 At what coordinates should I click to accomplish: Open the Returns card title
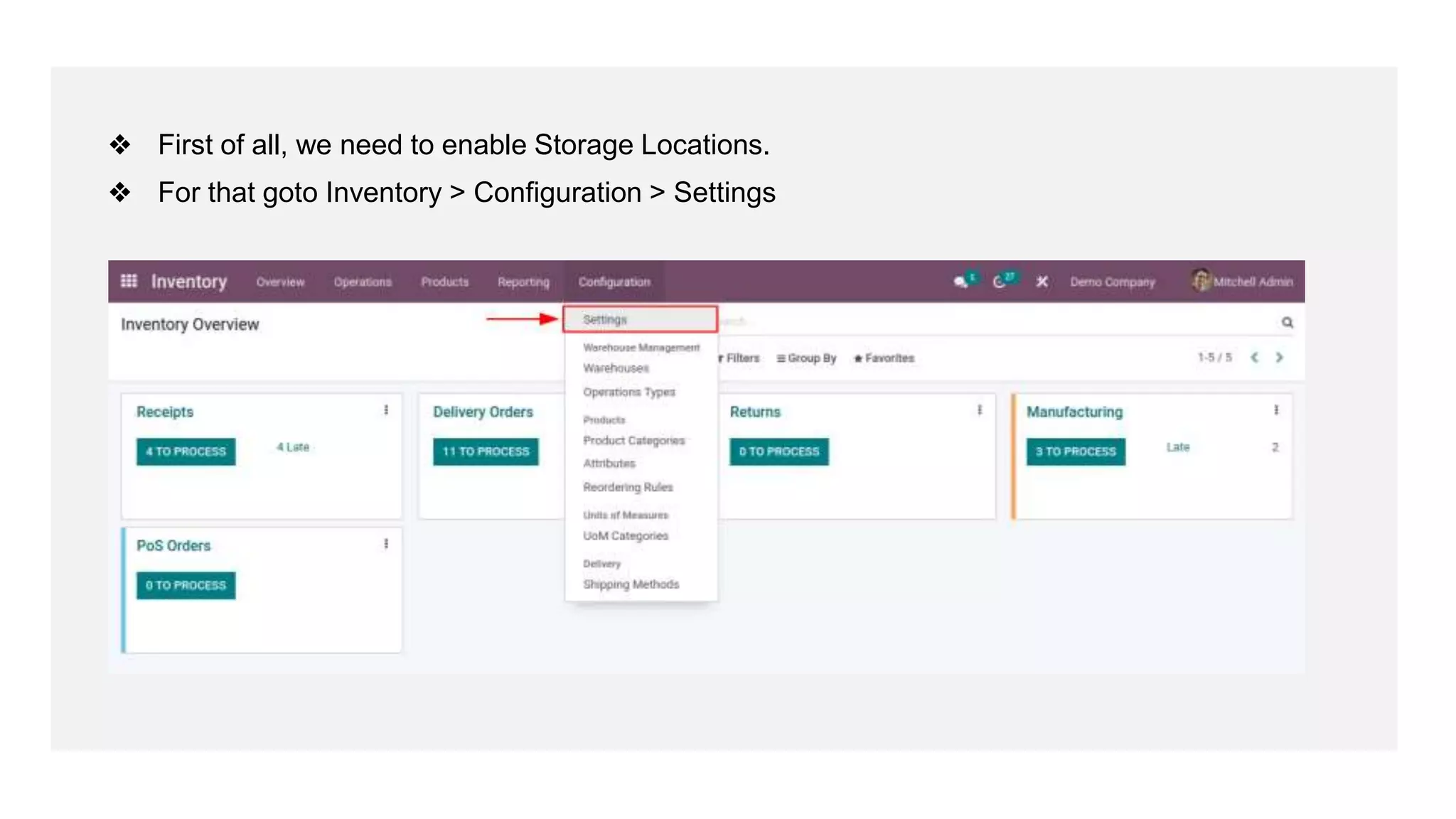[x=755, y=412]
